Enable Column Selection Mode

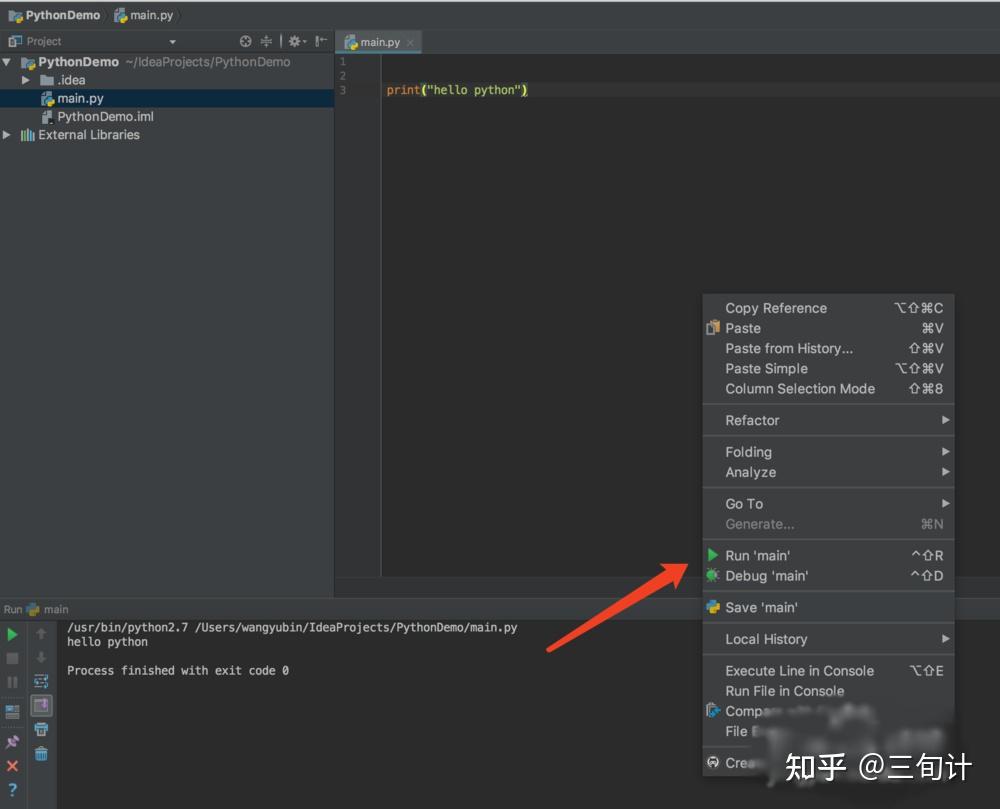click(800, 389)
